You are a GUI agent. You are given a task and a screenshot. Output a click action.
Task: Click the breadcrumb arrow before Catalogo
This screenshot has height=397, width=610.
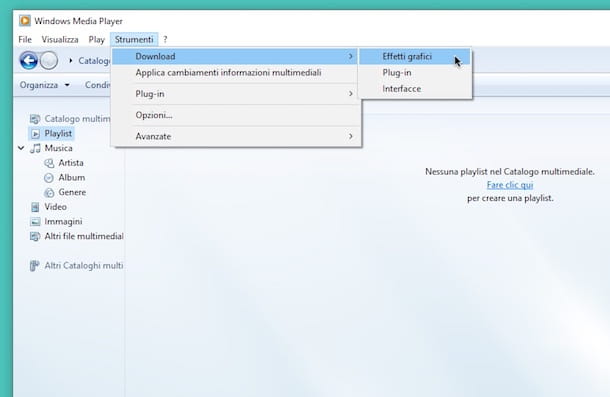(70, 61)
